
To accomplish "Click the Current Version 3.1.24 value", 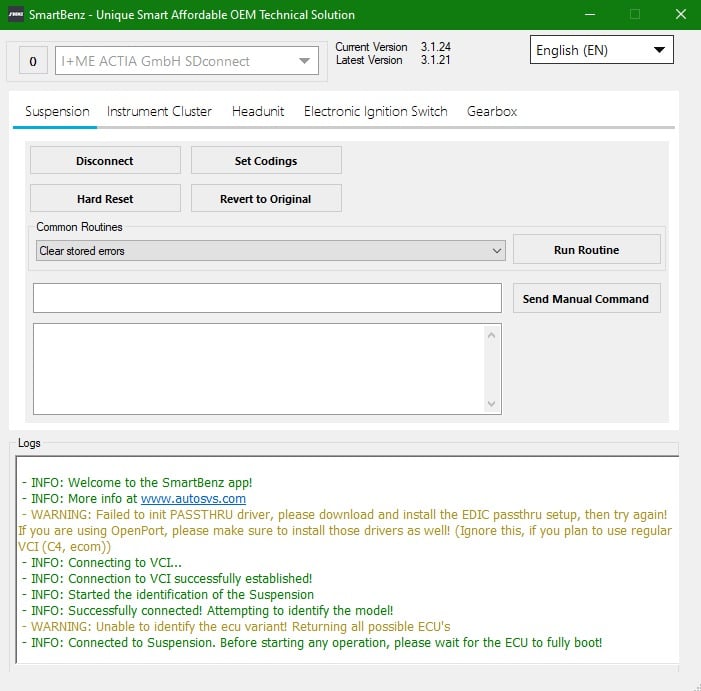I will click(x=435, y=47).
